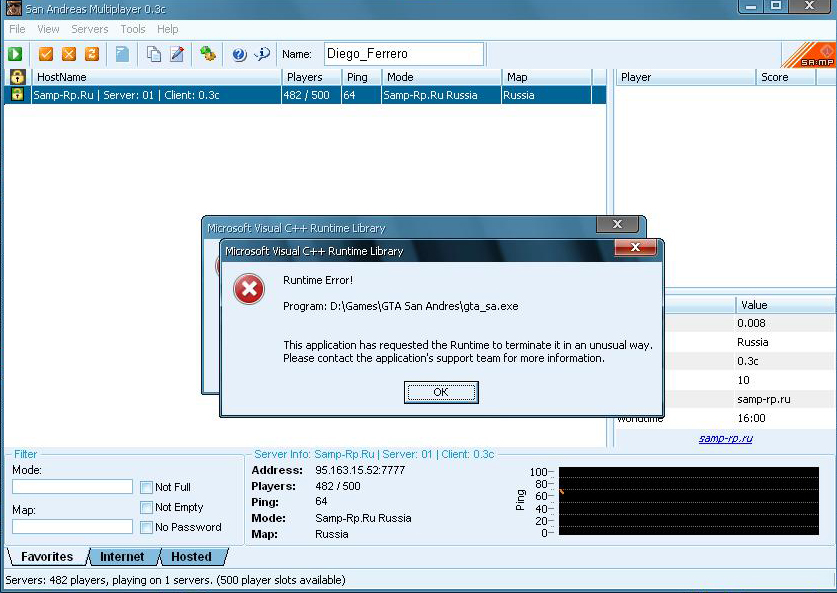Screen dimensions: 837x593
Task: Click the Name field containing Diego_Ferrero
Action: click(x=404, y=54)
